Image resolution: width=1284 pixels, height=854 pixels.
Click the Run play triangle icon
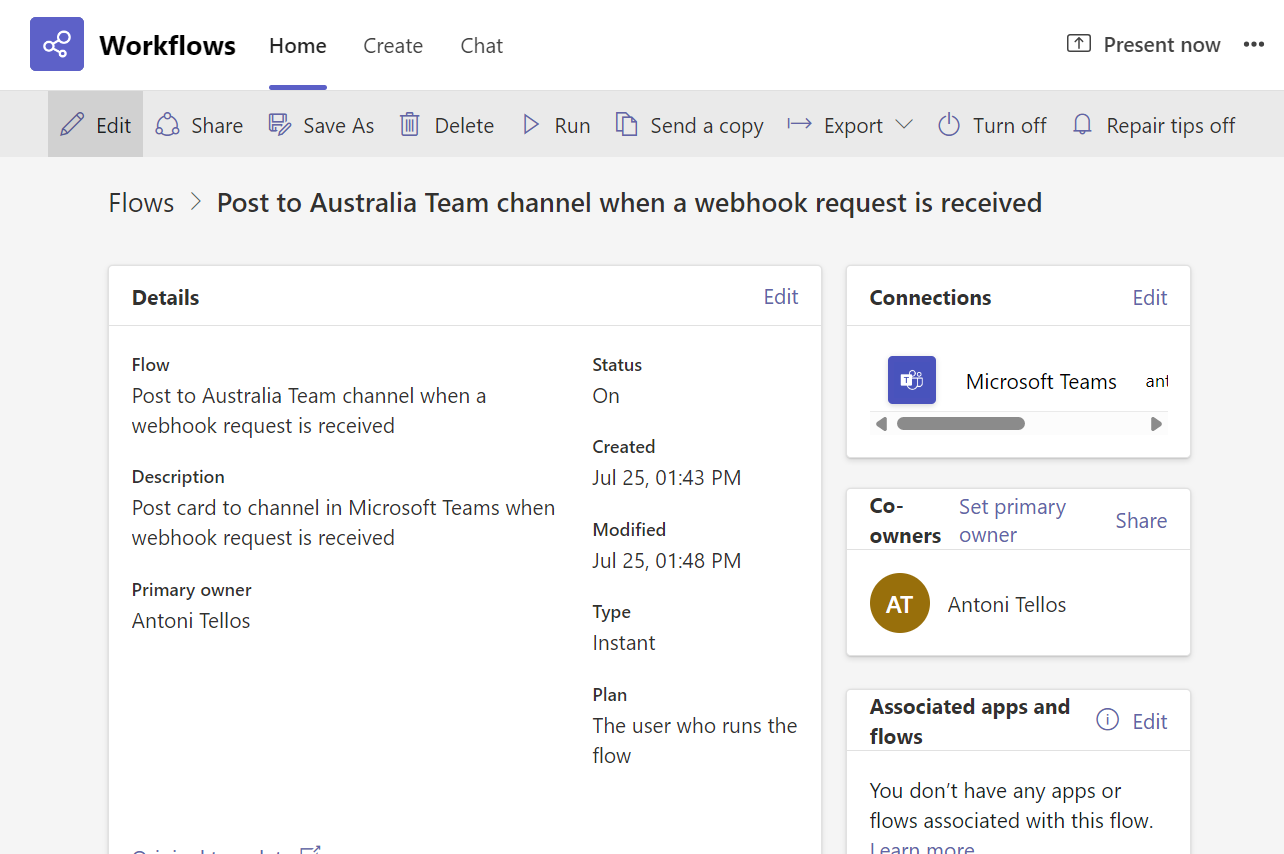coord(531,124)
